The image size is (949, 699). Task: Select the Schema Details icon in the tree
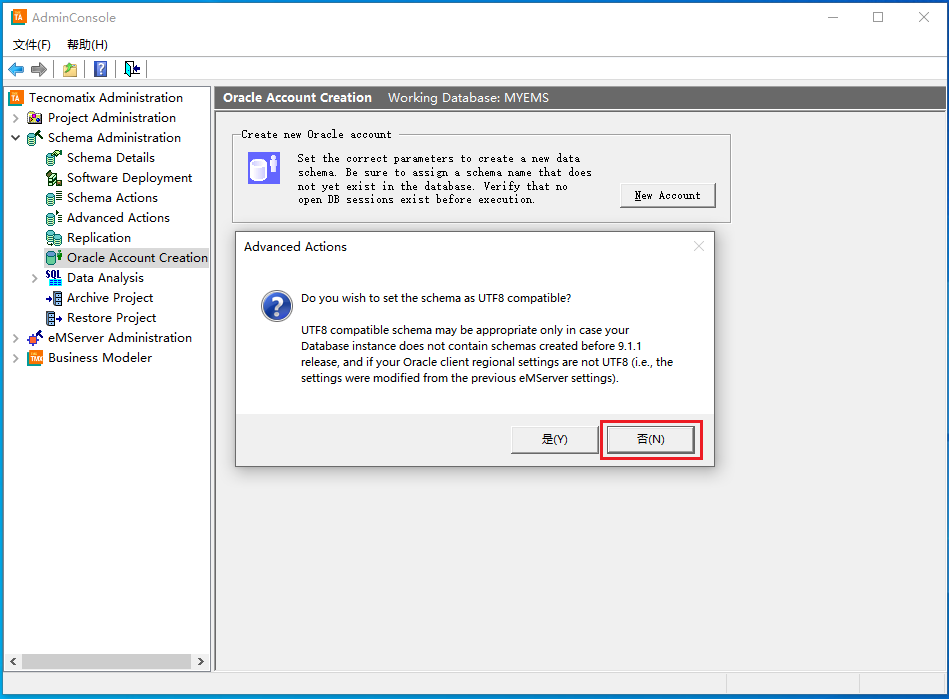click(54, 158)
